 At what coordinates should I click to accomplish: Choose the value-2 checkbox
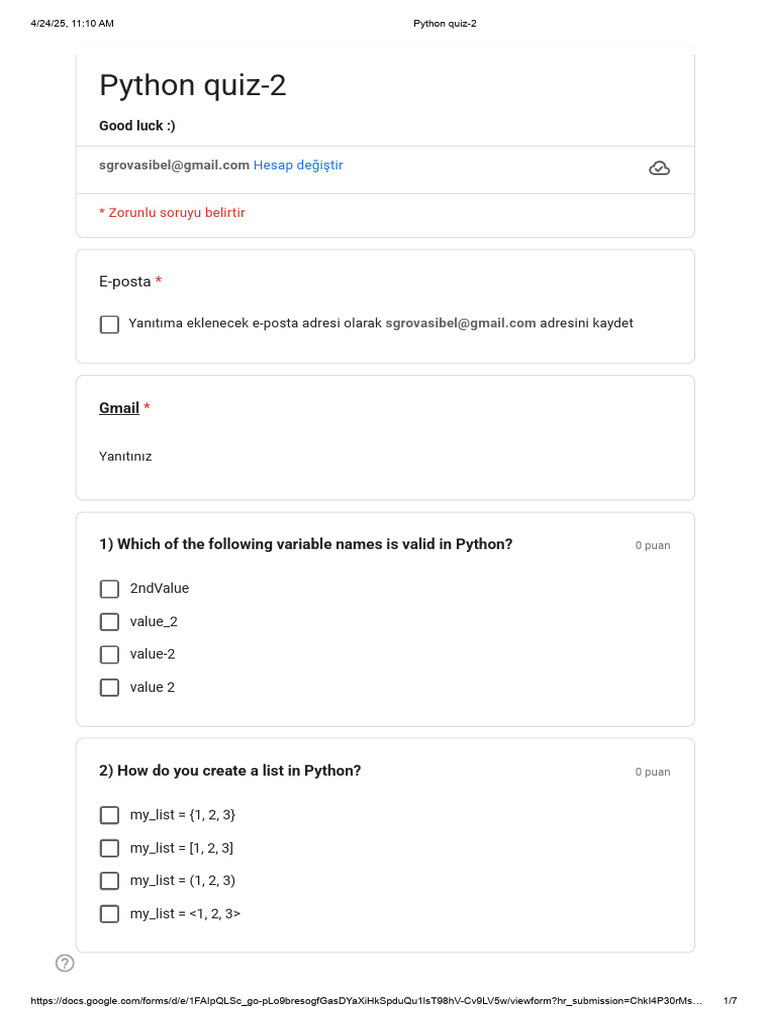(x=110, y=654)
